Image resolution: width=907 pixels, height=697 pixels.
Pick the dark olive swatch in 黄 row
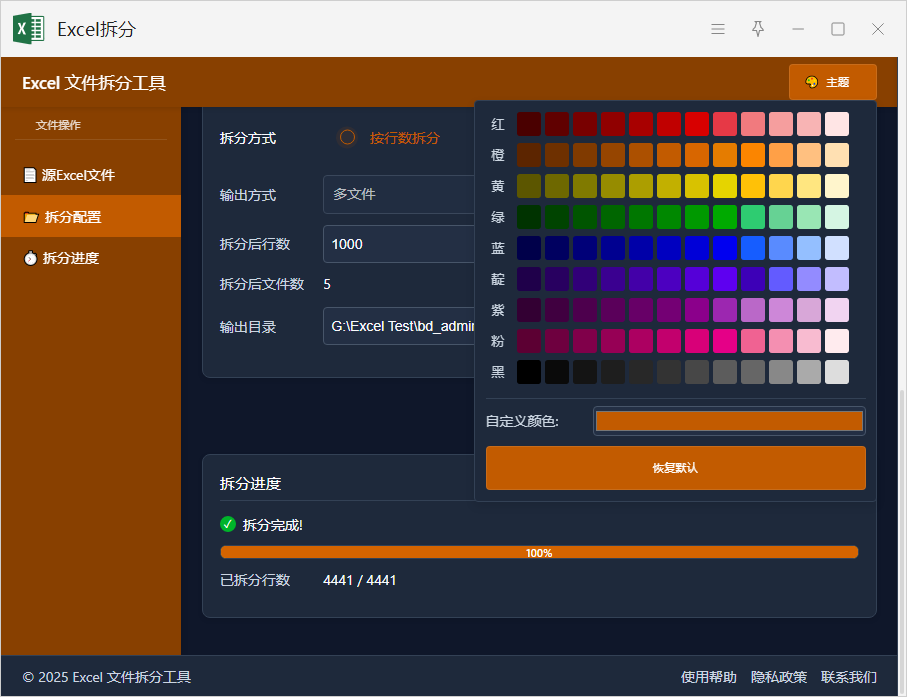pos(529,186)
